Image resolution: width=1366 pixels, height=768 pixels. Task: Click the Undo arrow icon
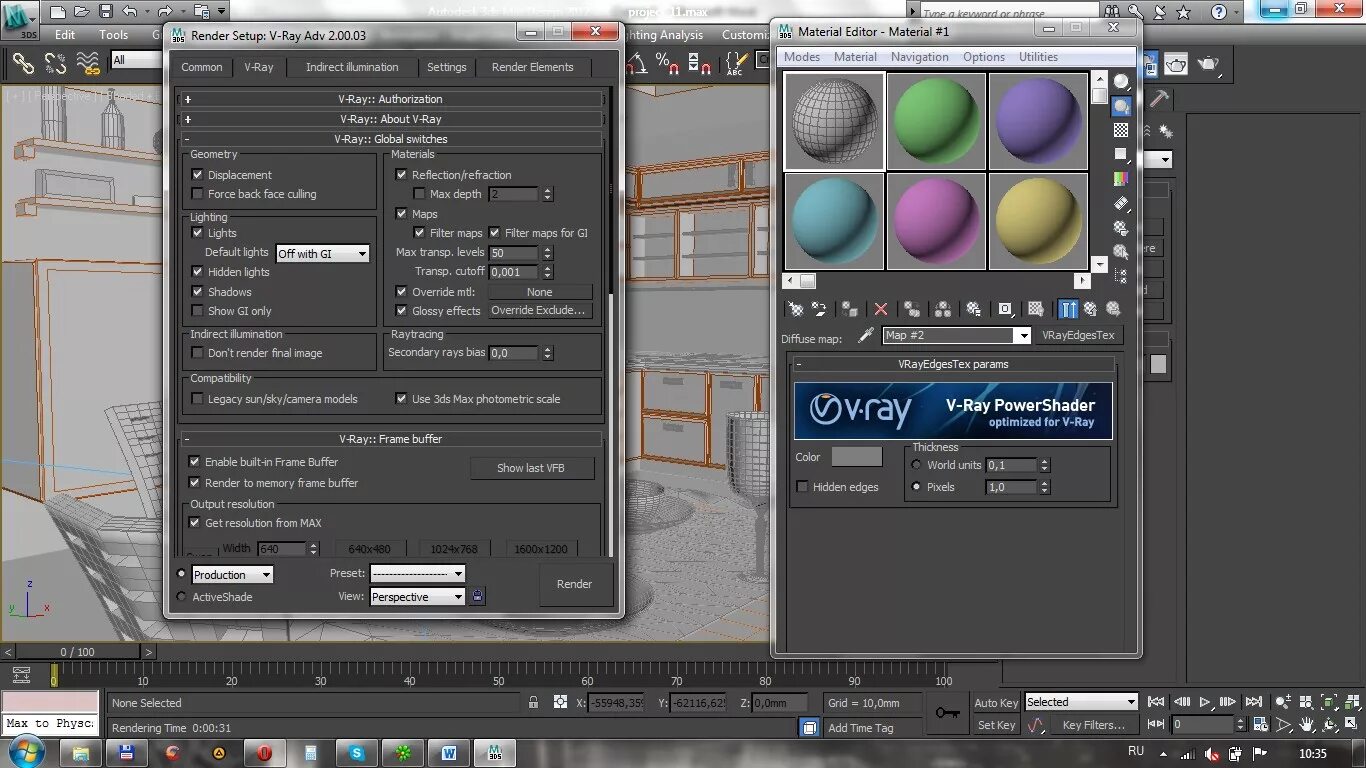(x=129, y=12)
